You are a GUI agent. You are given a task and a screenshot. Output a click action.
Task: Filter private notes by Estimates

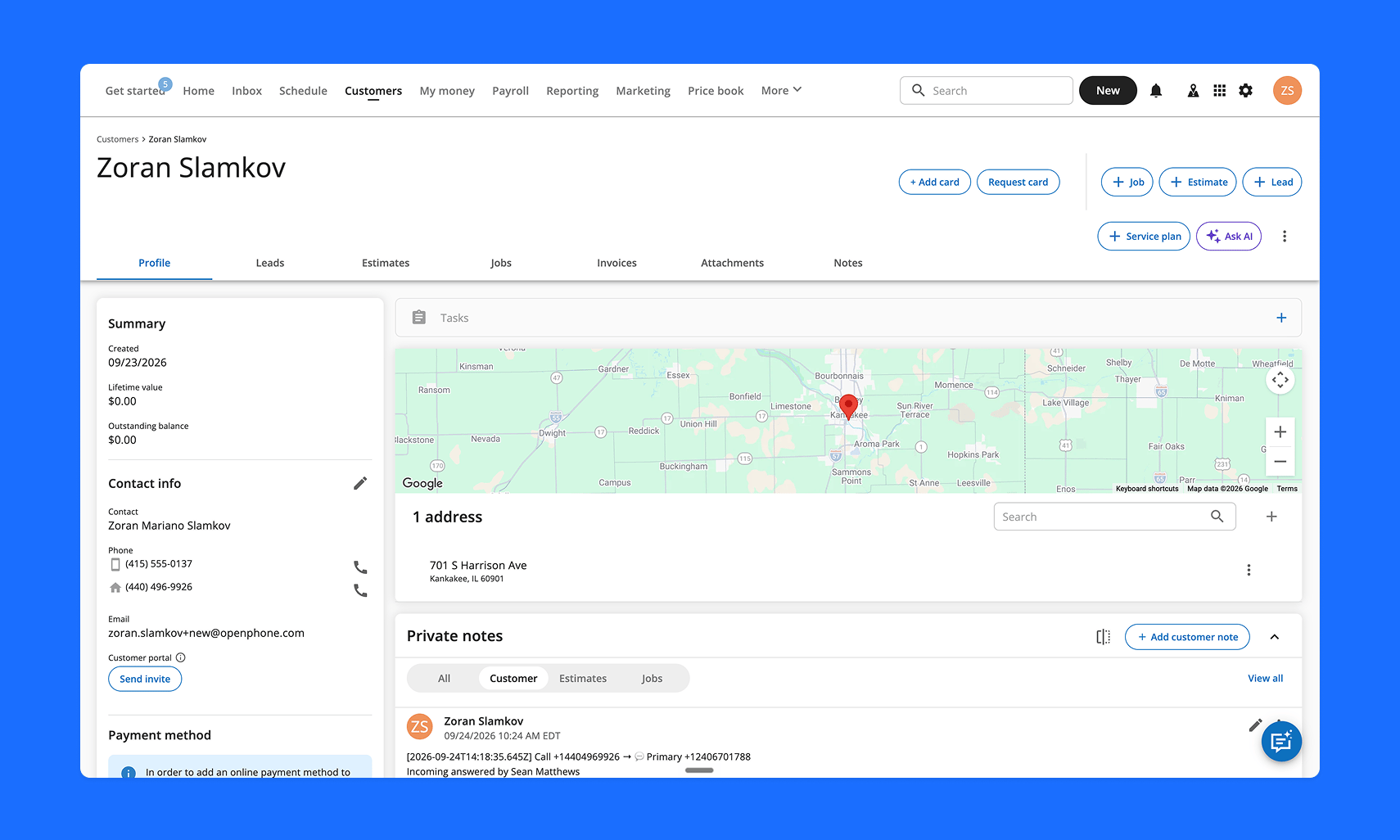point(583,679)
